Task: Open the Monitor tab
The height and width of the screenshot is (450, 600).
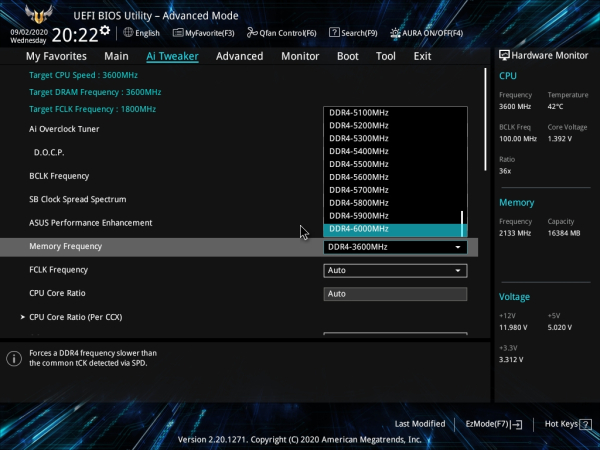Action: tap(300, 56)
